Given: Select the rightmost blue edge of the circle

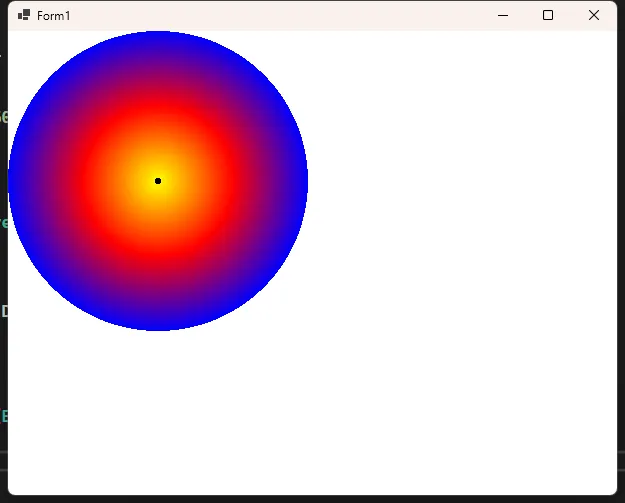Looking at the screenshot, I should [x=302, y=181].
